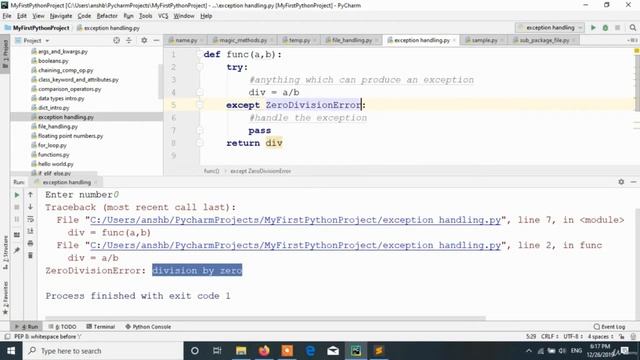The height and width of the screenshot is (360, 640).
Task: Click func() breadcrumb under editor
Action: 211,171
